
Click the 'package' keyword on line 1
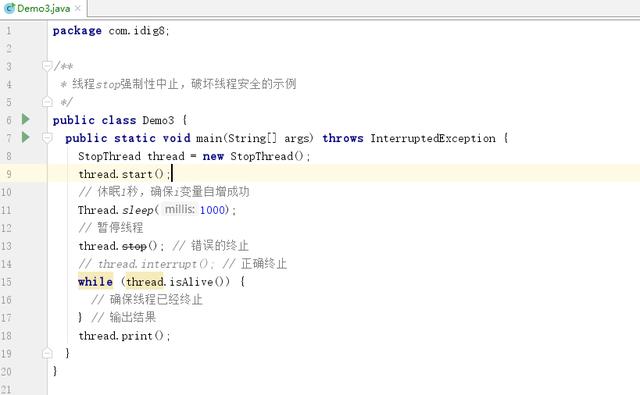pyautogui.click(x=77, y=31)
